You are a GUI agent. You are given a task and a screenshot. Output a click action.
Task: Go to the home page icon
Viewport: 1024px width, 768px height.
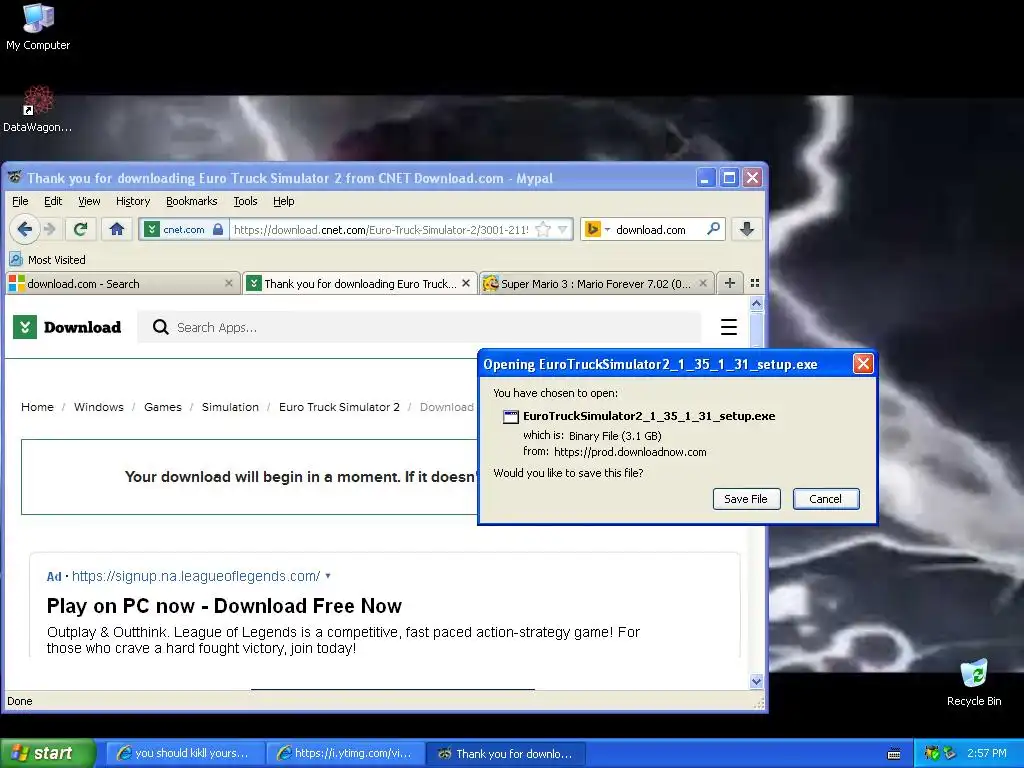(117, 229)
